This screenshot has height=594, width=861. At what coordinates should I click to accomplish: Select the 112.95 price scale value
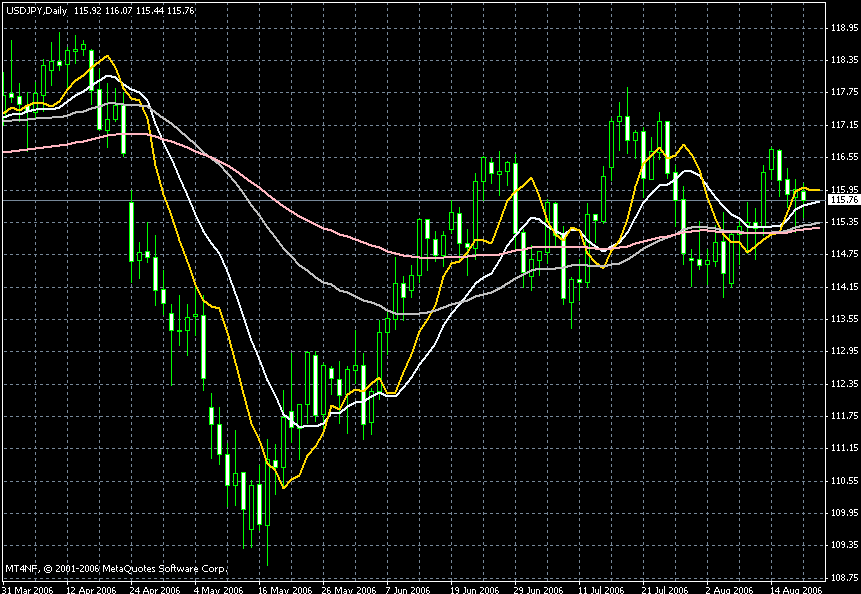click(x=845, y=351)
